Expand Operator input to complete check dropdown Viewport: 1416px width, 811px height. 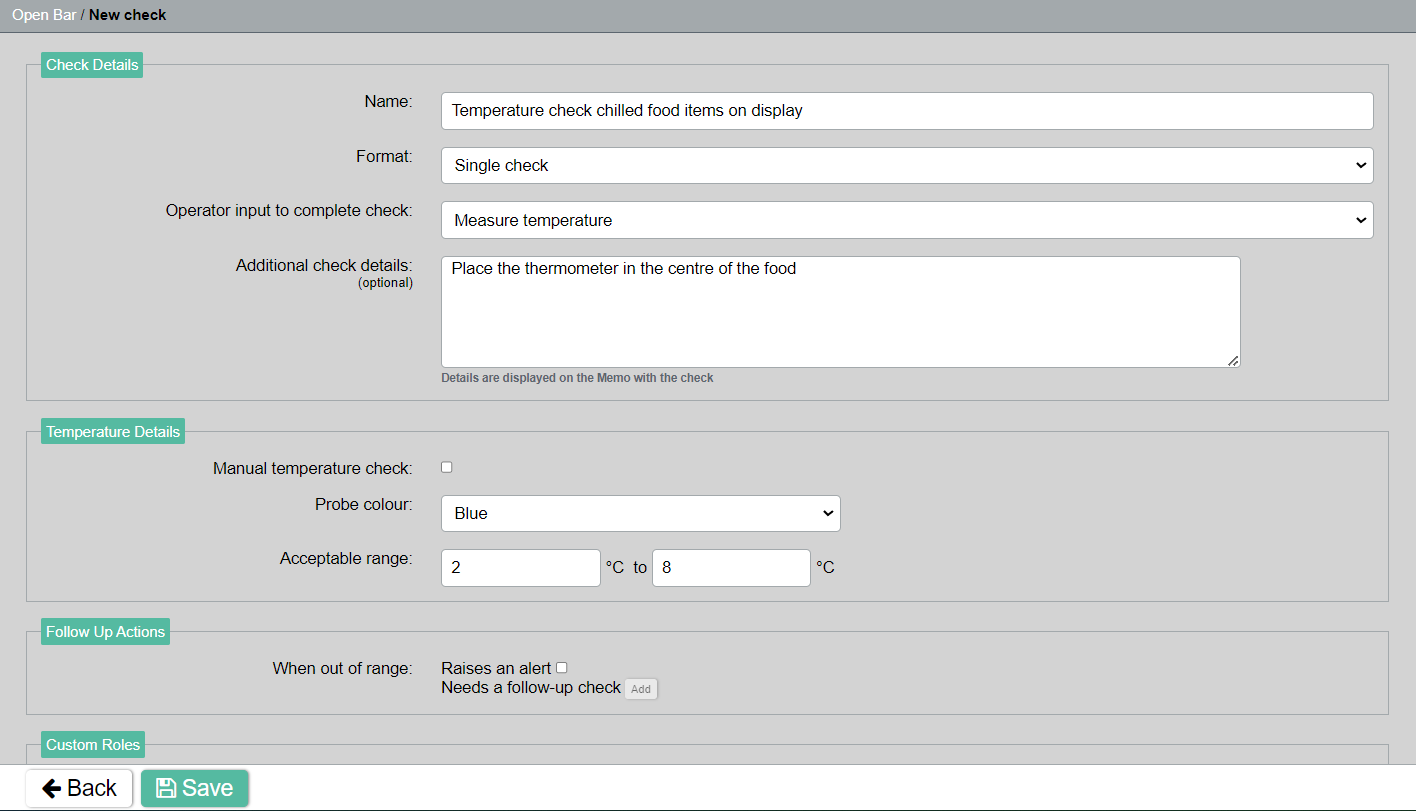pos(906,220)
